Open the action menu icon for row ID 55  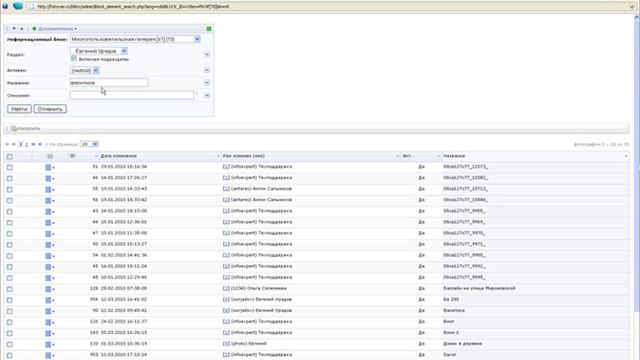tap(50, 189)
